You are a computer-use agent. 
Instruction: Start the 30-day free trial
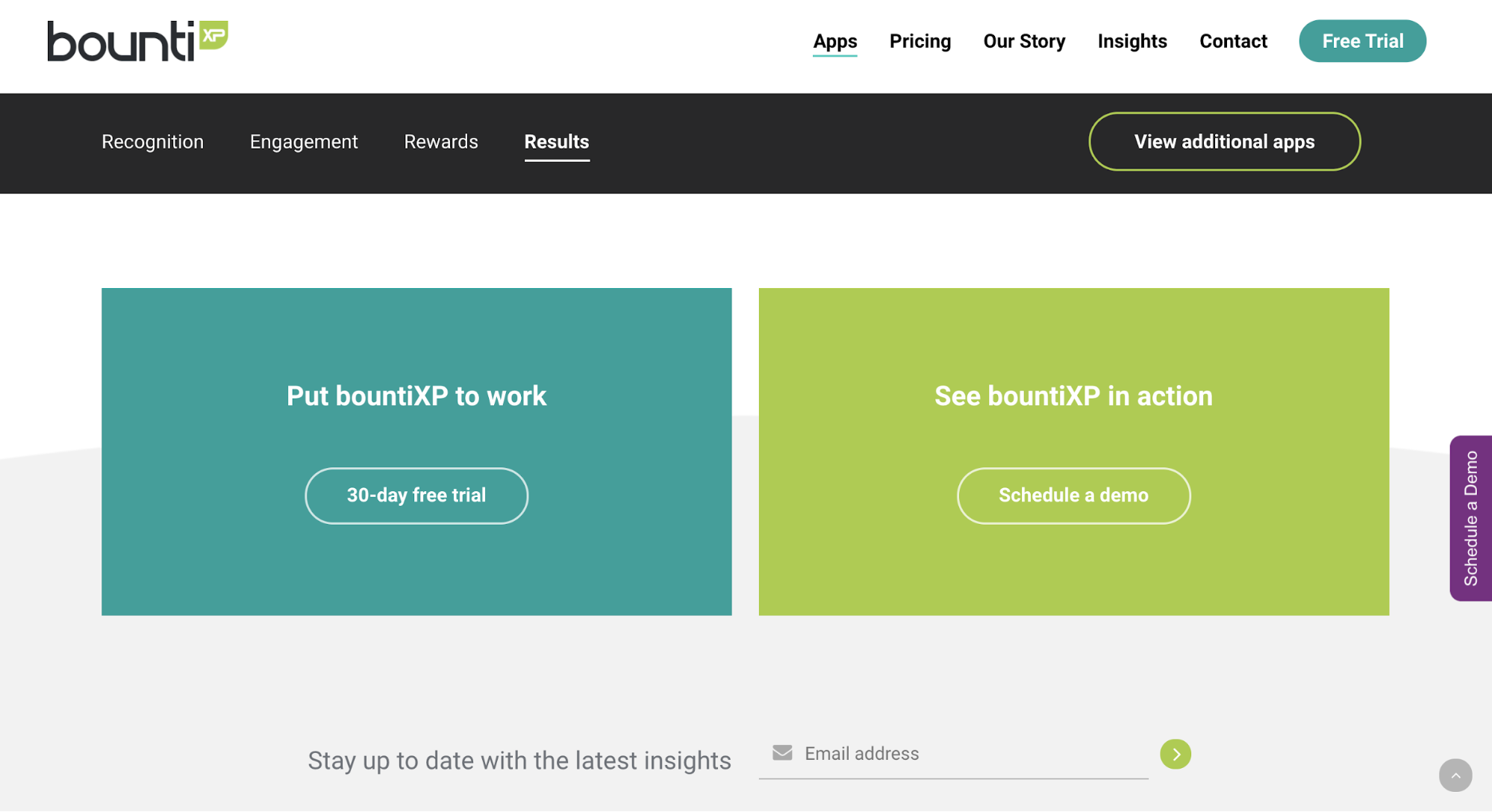[x=416, y=496]
